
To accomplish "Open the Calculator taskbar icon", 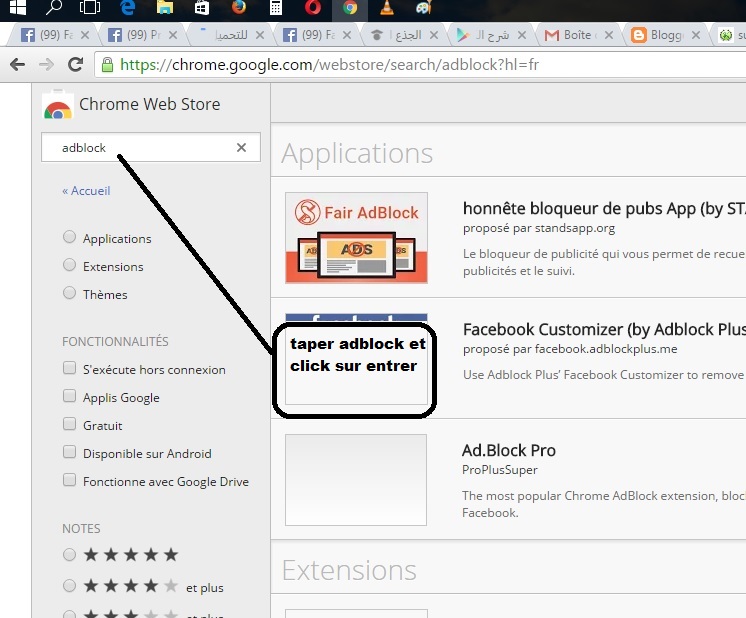I will point(276,7).
